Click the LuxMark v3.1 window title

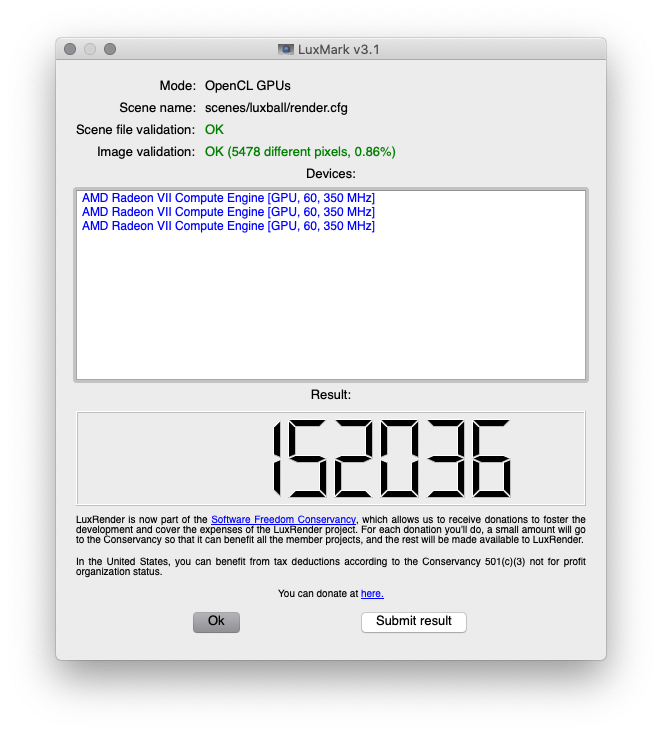pyautogui.click(x=339, y=50)
